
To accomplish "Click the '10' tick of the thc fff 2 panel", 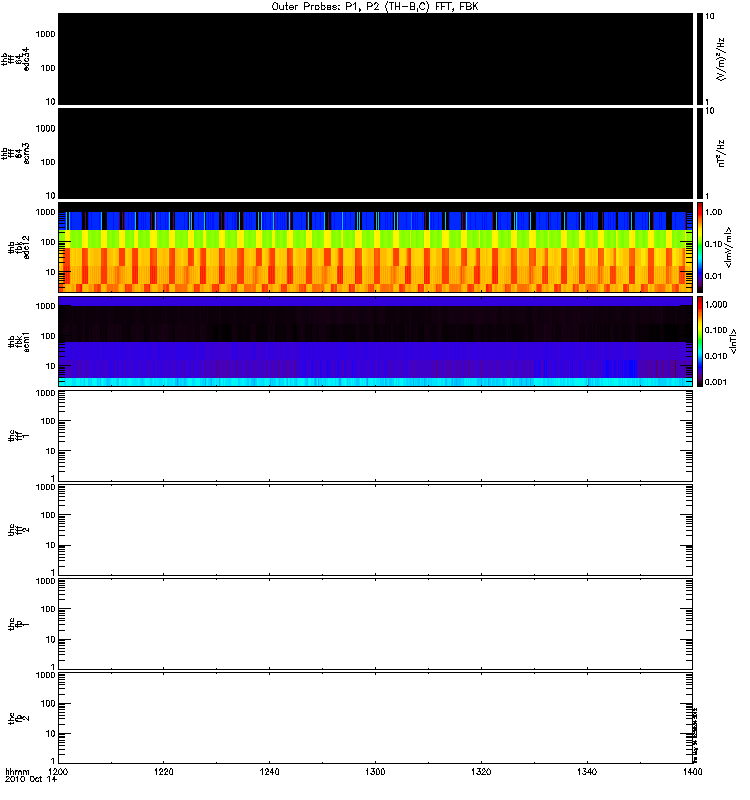I will 51,545.
